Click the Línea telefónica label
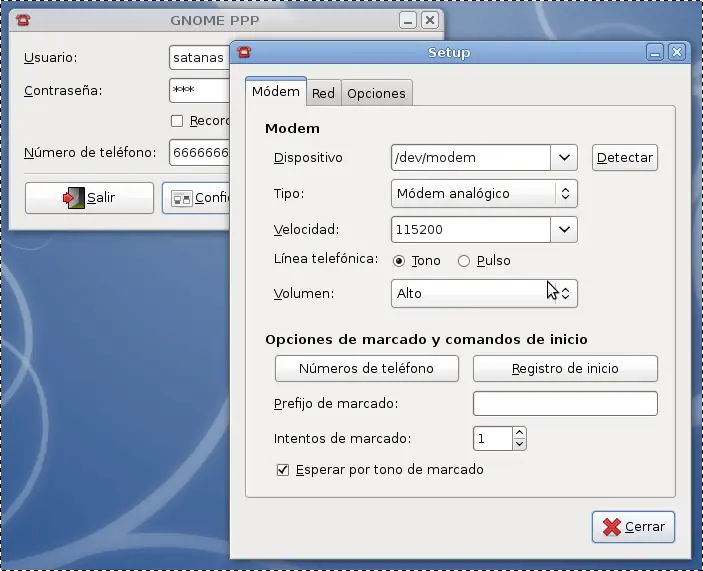This screenshot has width=703, height=571. coord(326,259)
